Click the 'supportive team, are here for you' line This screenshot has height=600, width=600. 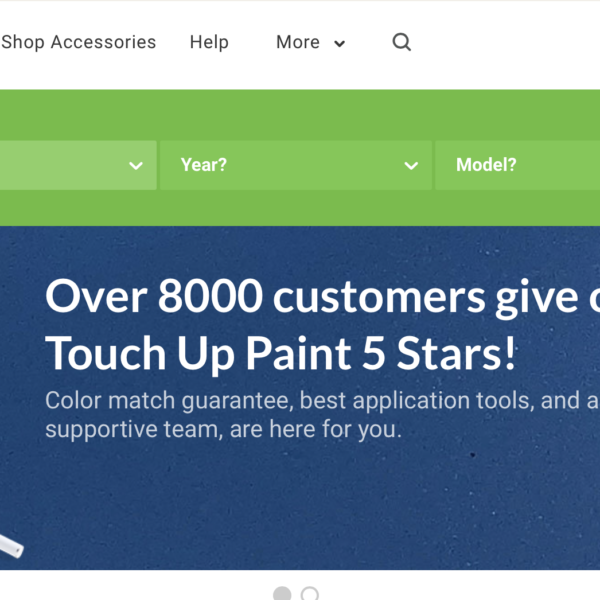pyautogui.click(x=223, y=429)
